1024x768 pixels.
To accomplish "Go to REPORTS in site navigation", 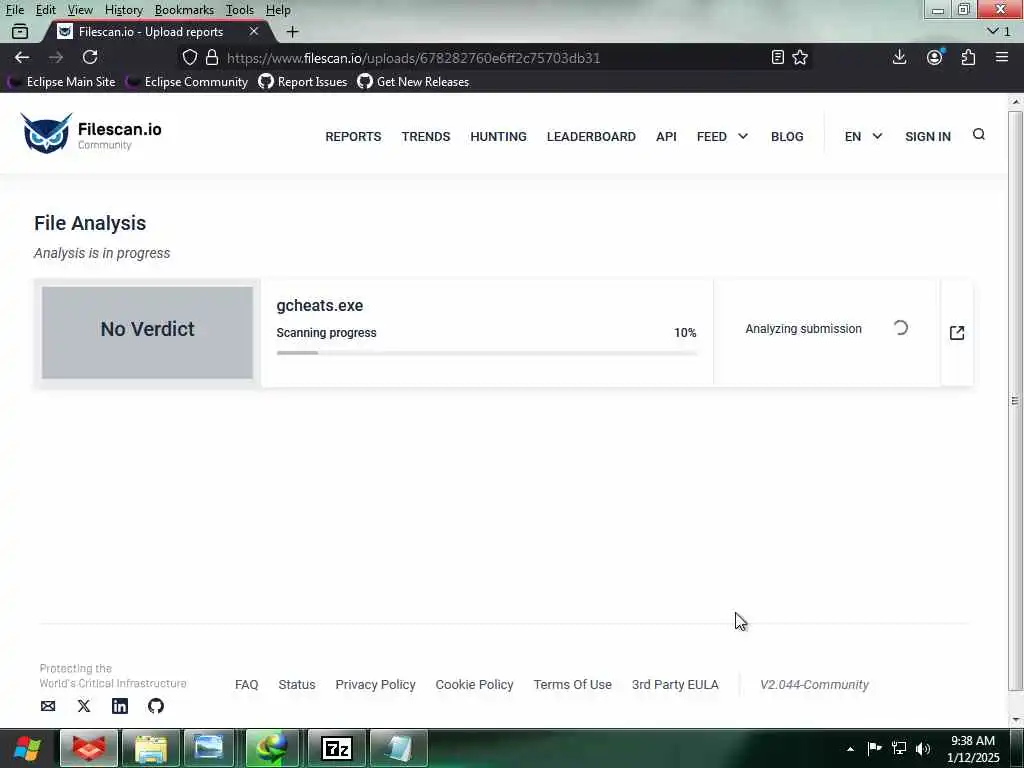I will point(353,136).
